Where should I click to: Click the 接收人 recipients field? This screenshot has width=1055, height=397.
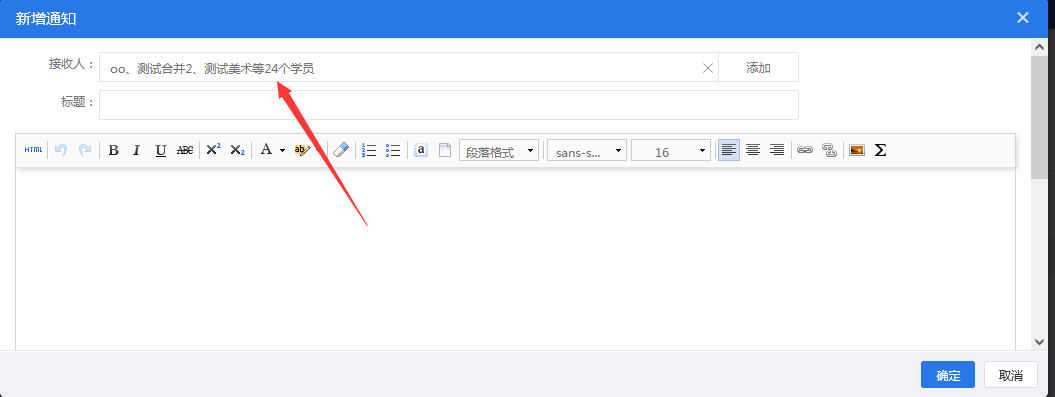pos(409,67)
